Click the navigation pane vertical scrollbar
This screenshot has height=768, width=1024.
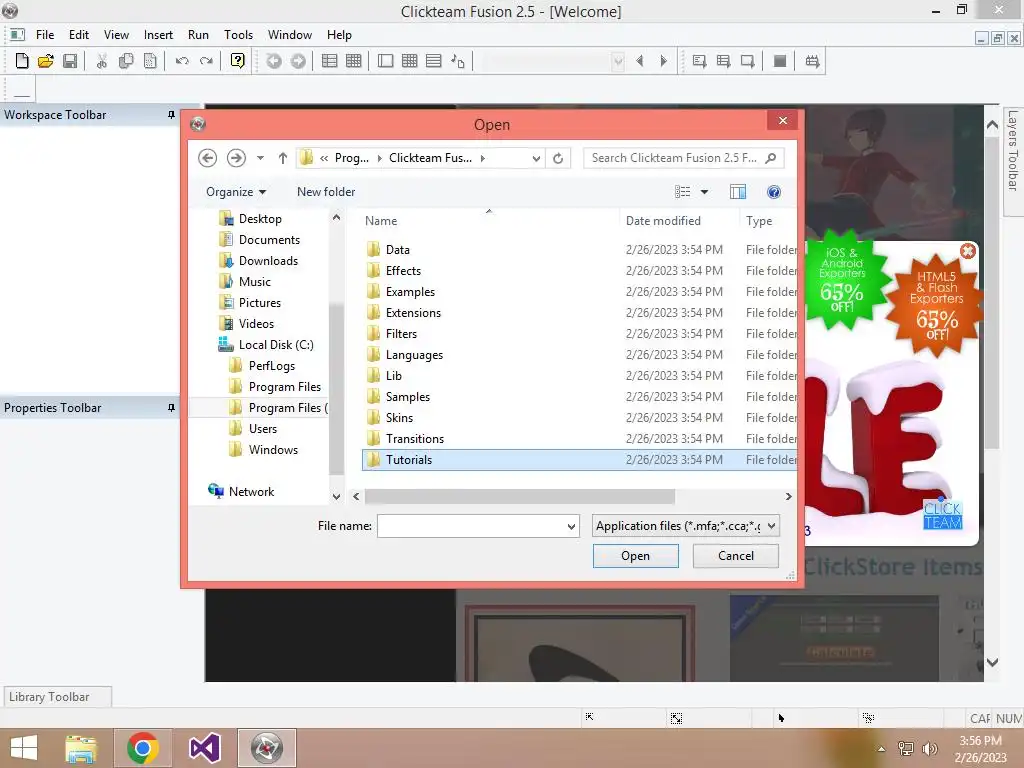pos(336,389)
